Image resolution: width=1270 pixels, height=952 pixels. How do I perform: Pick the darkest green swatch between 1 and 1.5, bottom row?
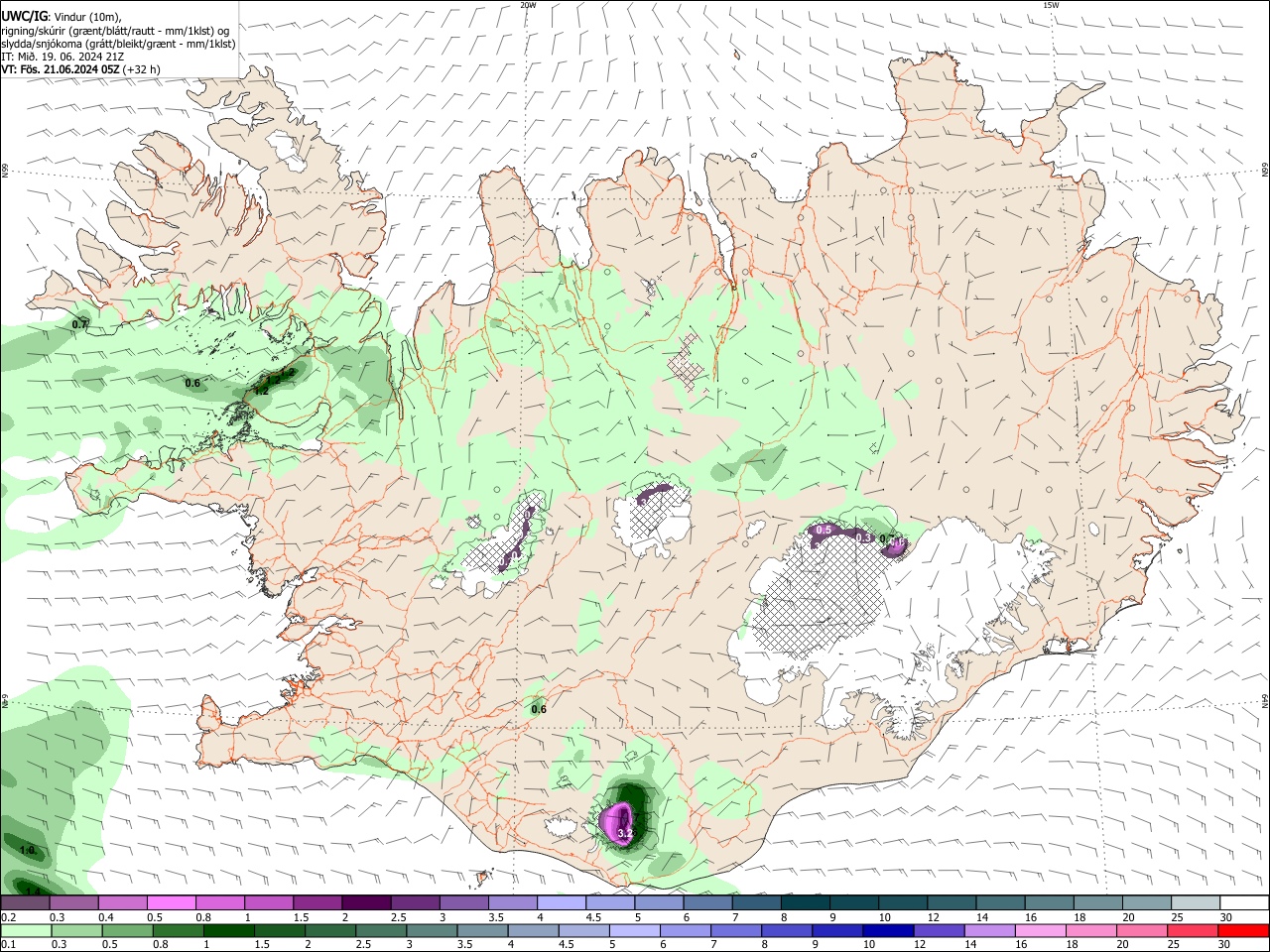[228, 930]
